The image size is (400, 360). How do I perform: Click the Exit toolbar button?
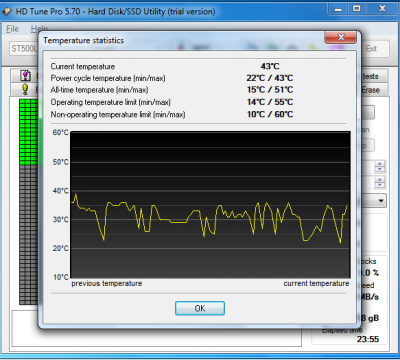tap(375, 49)
